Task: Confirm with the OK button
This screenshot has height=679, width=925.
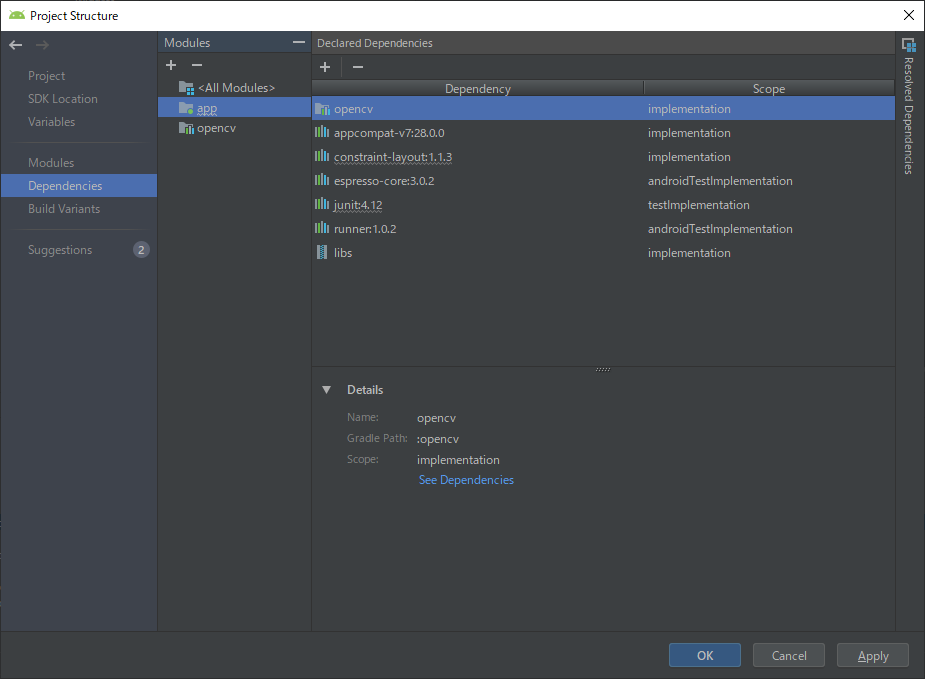Action: tap(704, 655)
